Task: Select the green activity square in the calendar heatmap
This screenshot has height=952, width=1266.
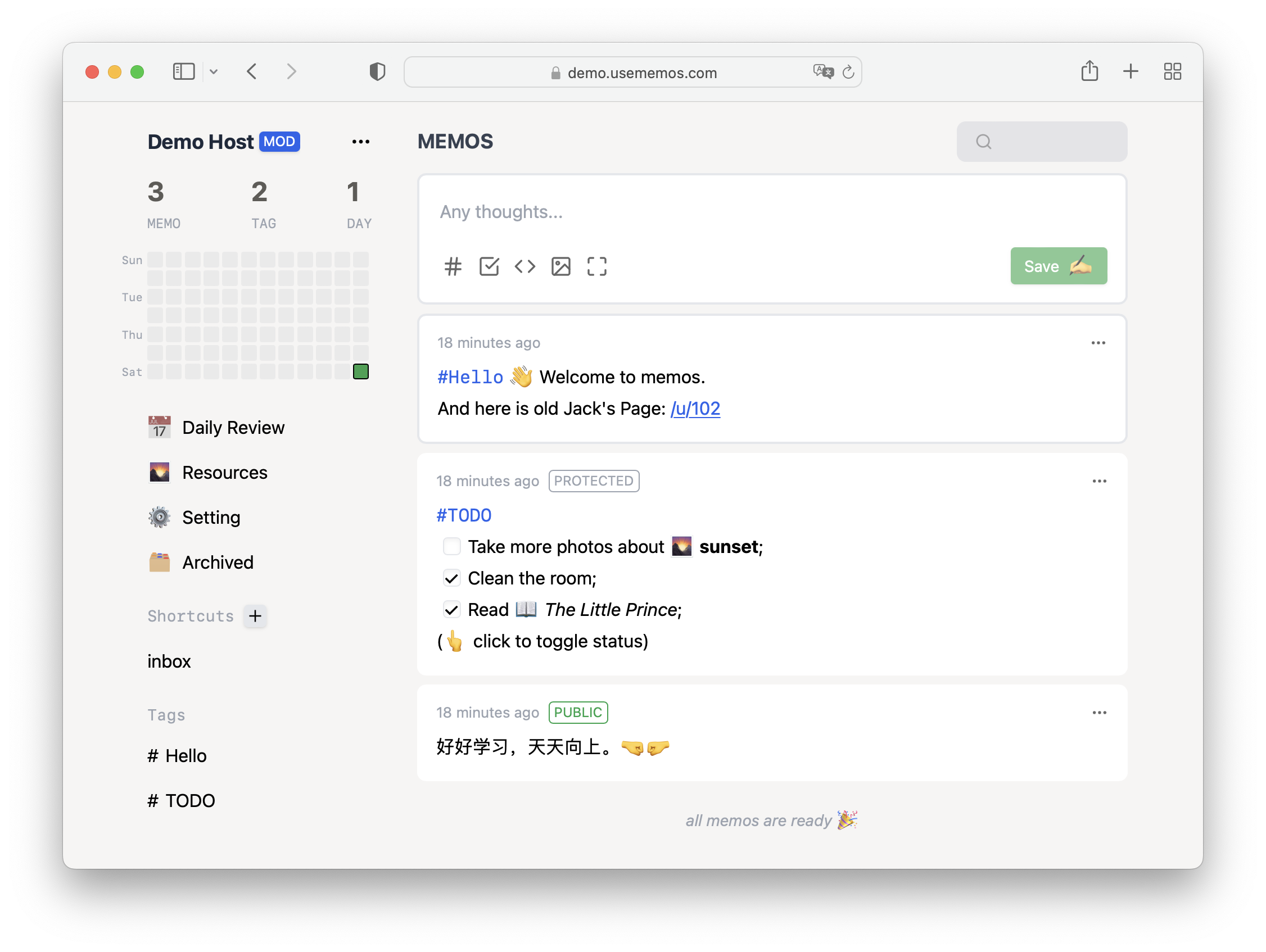Action: 360,372
